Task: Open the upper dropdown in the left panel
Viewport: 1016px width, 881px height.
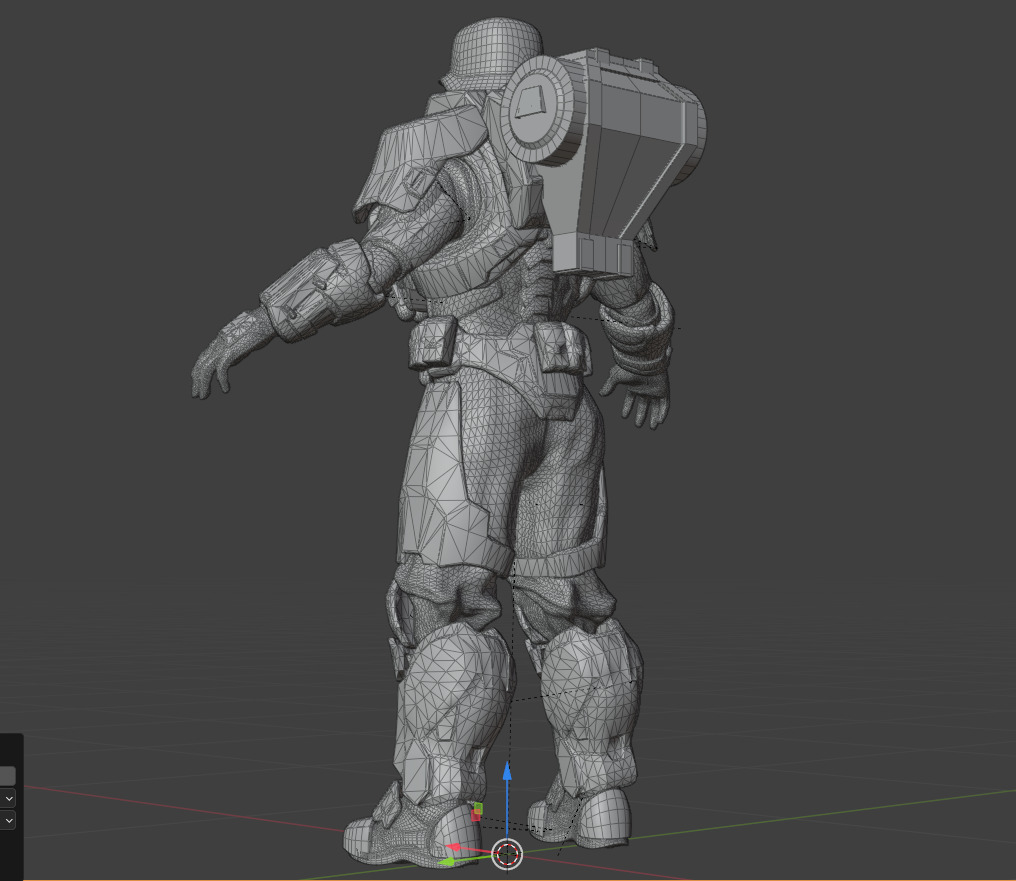Action: click(x=8, y=799)
